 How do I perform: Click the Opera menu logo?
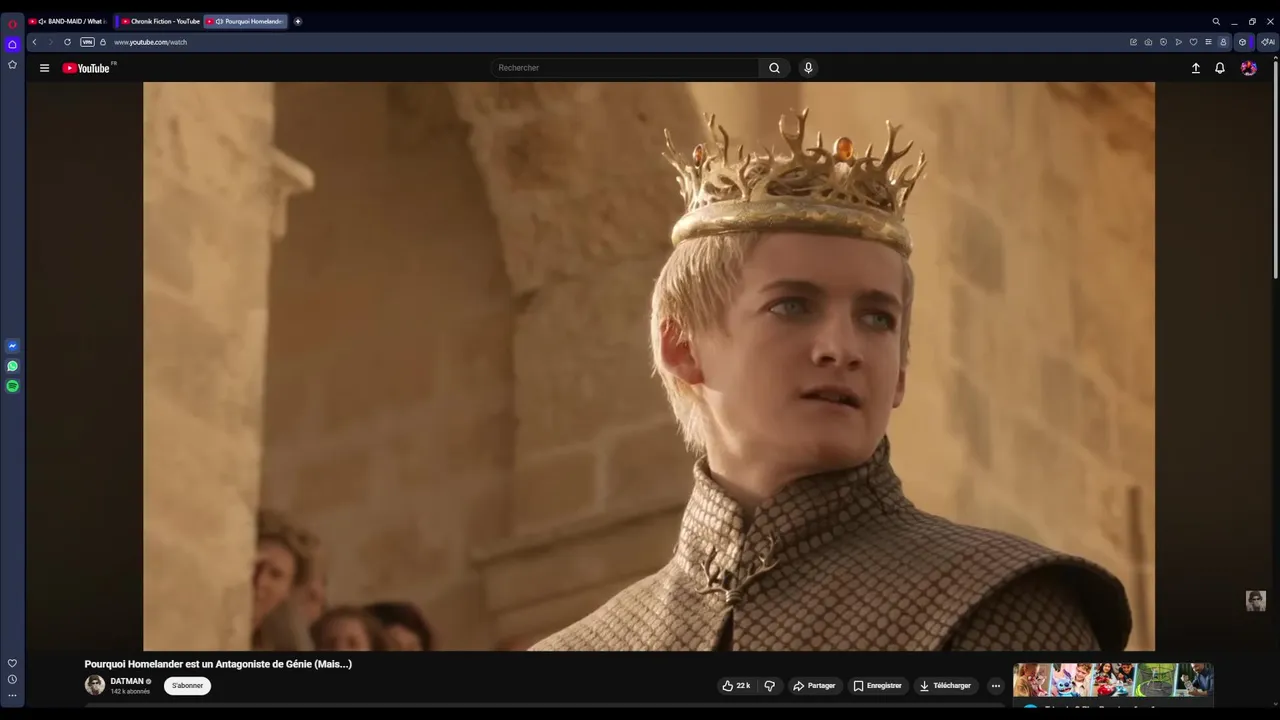pos(12,23)
